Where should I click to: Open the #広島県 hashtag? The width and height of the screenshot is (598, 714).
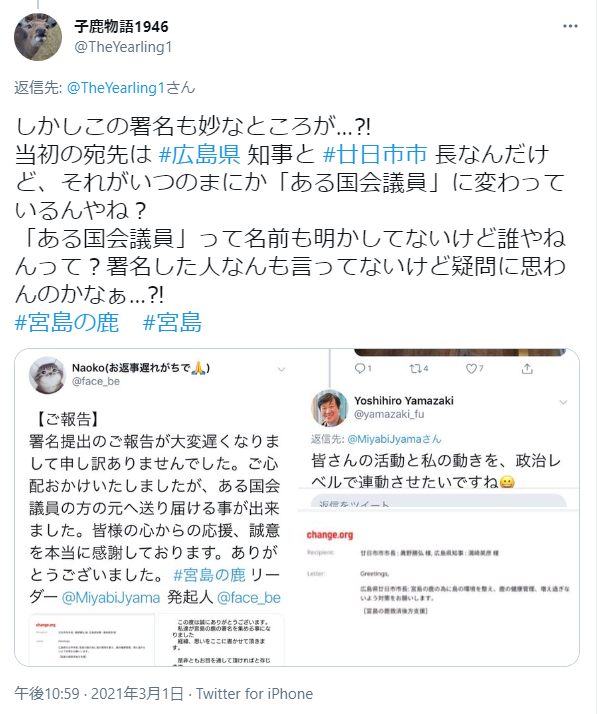point(199,154)
